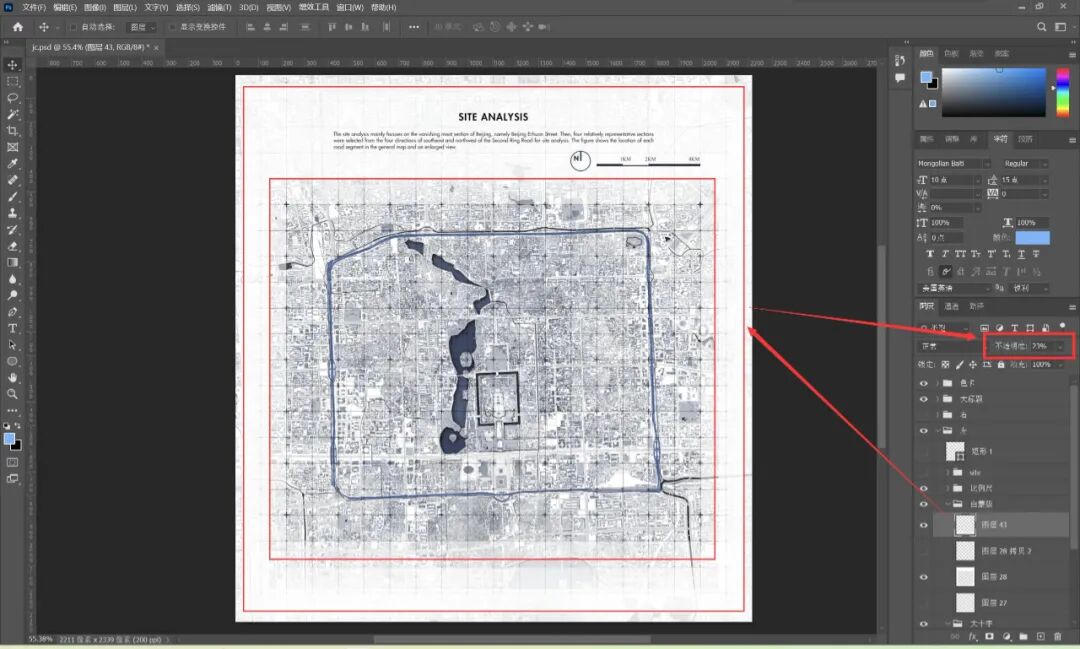Select the Blur tool
Screen dimensions: 1080x649
pos(12,279)
